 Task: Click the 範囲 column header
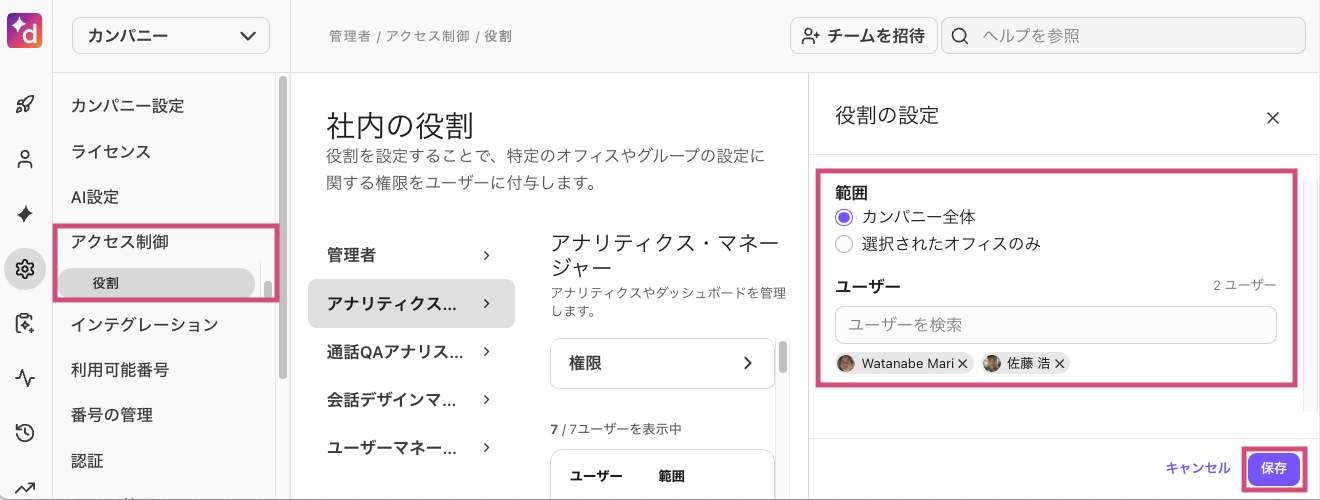671,477
